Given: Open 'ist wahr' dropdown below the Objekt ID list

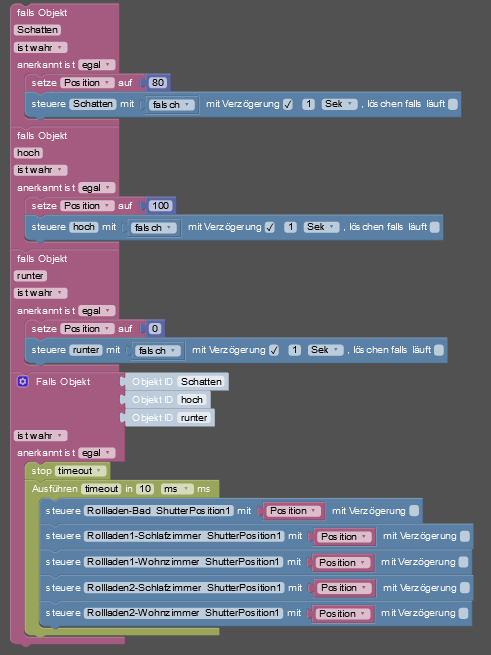Looking at the screenshot, I should 40,436.
